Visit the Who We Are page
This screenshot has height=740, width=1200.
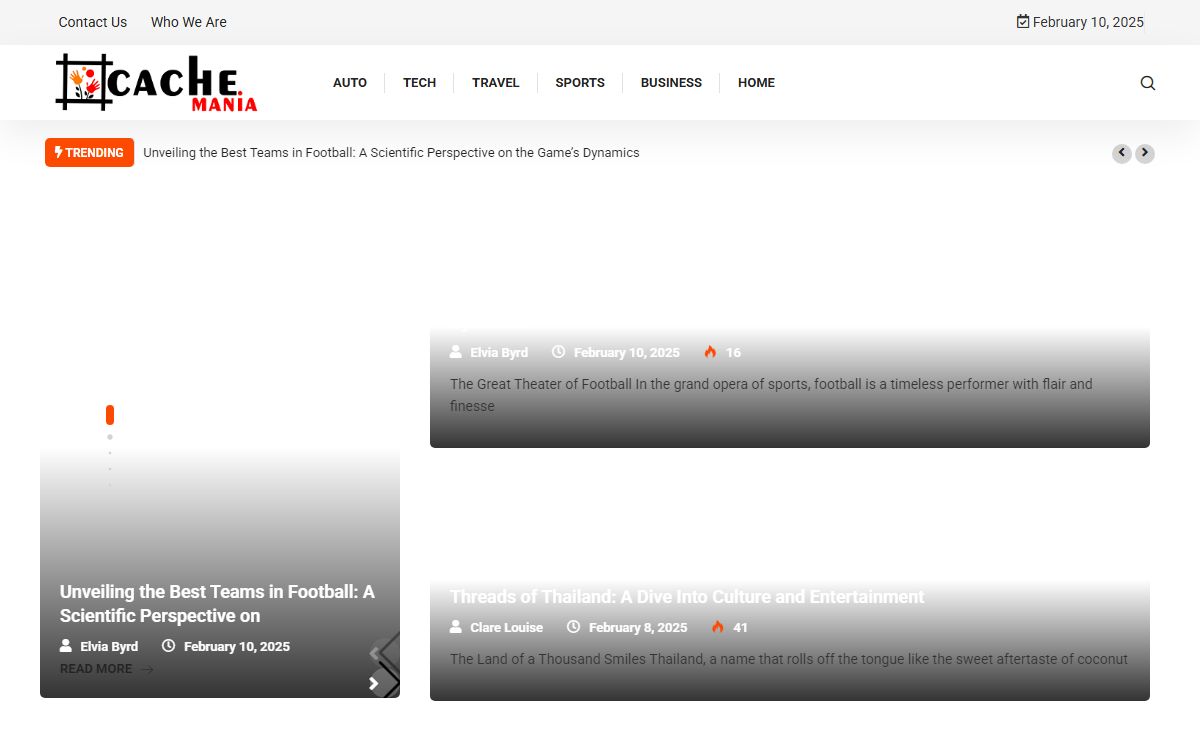click(189, 22)
